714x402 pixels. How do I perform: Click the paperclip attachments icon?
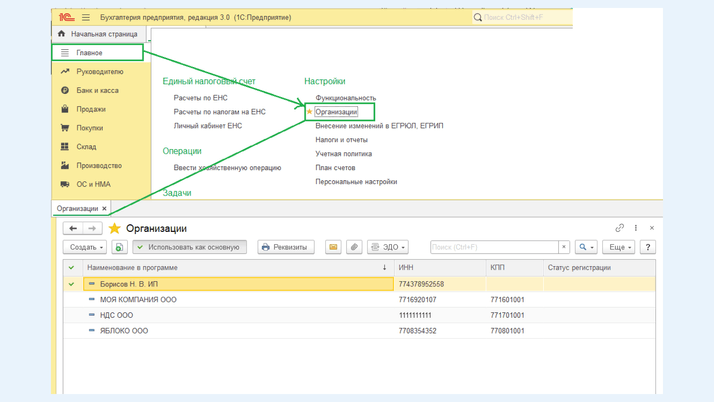click(354, 247)
